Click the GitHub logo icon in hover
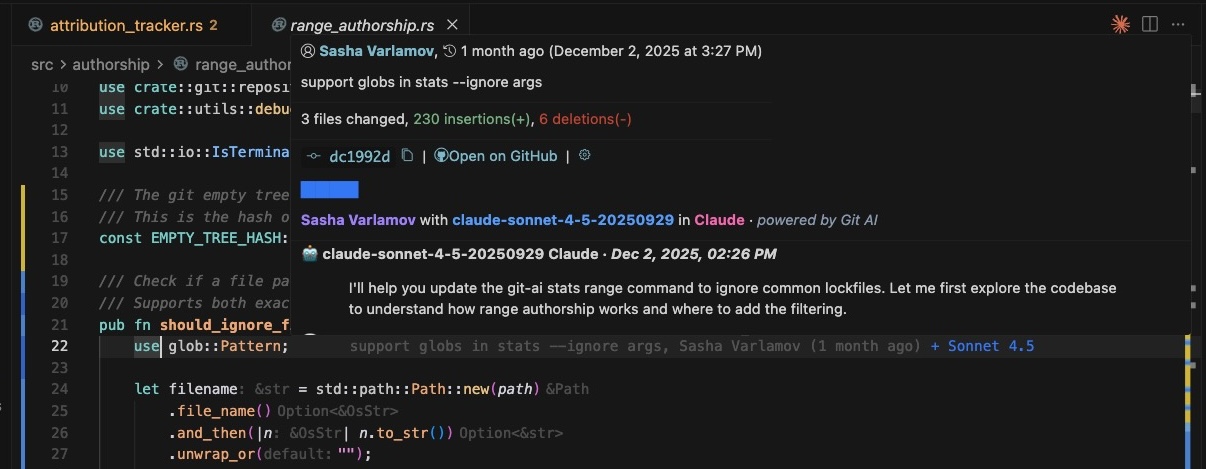 pos(441,156)
